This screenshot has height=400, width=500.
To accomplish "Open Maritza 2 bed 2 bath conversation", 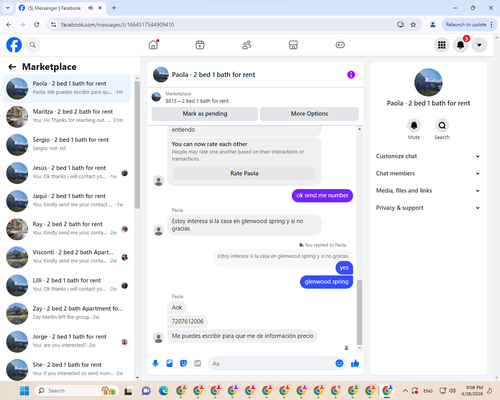I will coord(67,117).
